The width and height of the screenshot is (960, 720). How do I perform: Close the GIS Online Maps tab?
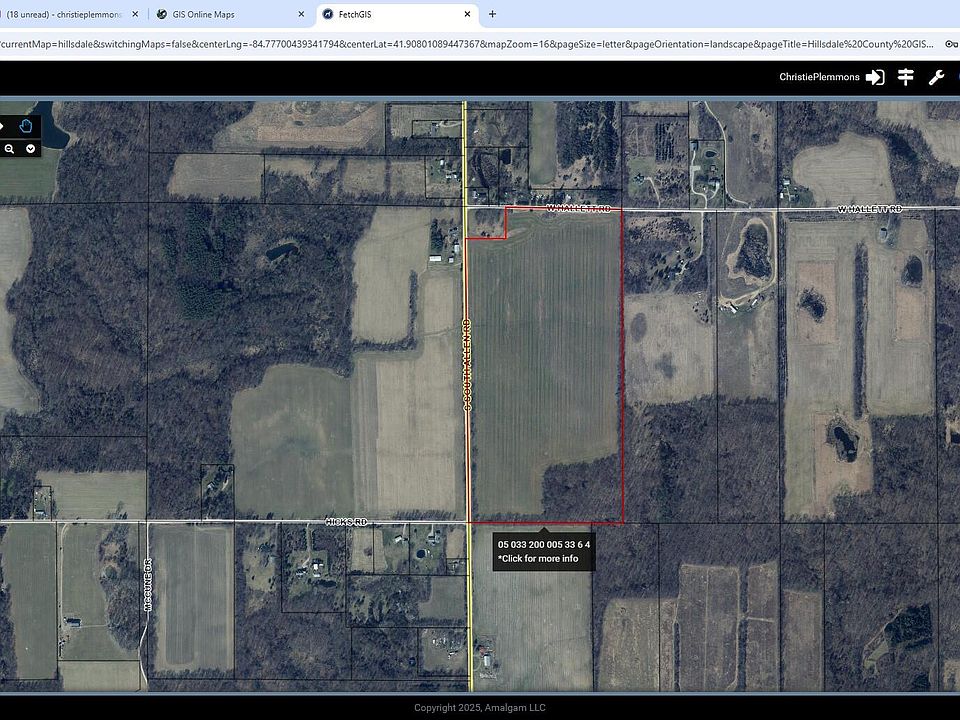(x=302, y=14)
